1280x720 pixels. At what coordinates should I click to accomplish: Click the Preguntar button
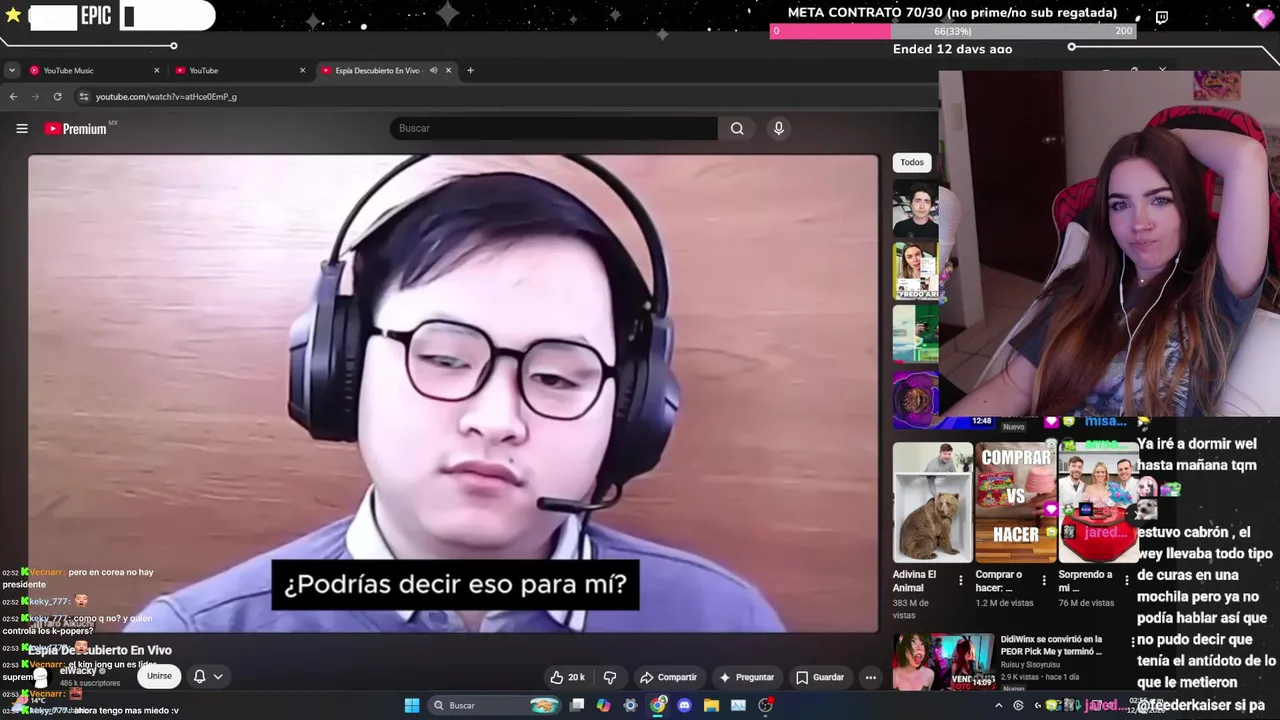click(x=746, y=677)
